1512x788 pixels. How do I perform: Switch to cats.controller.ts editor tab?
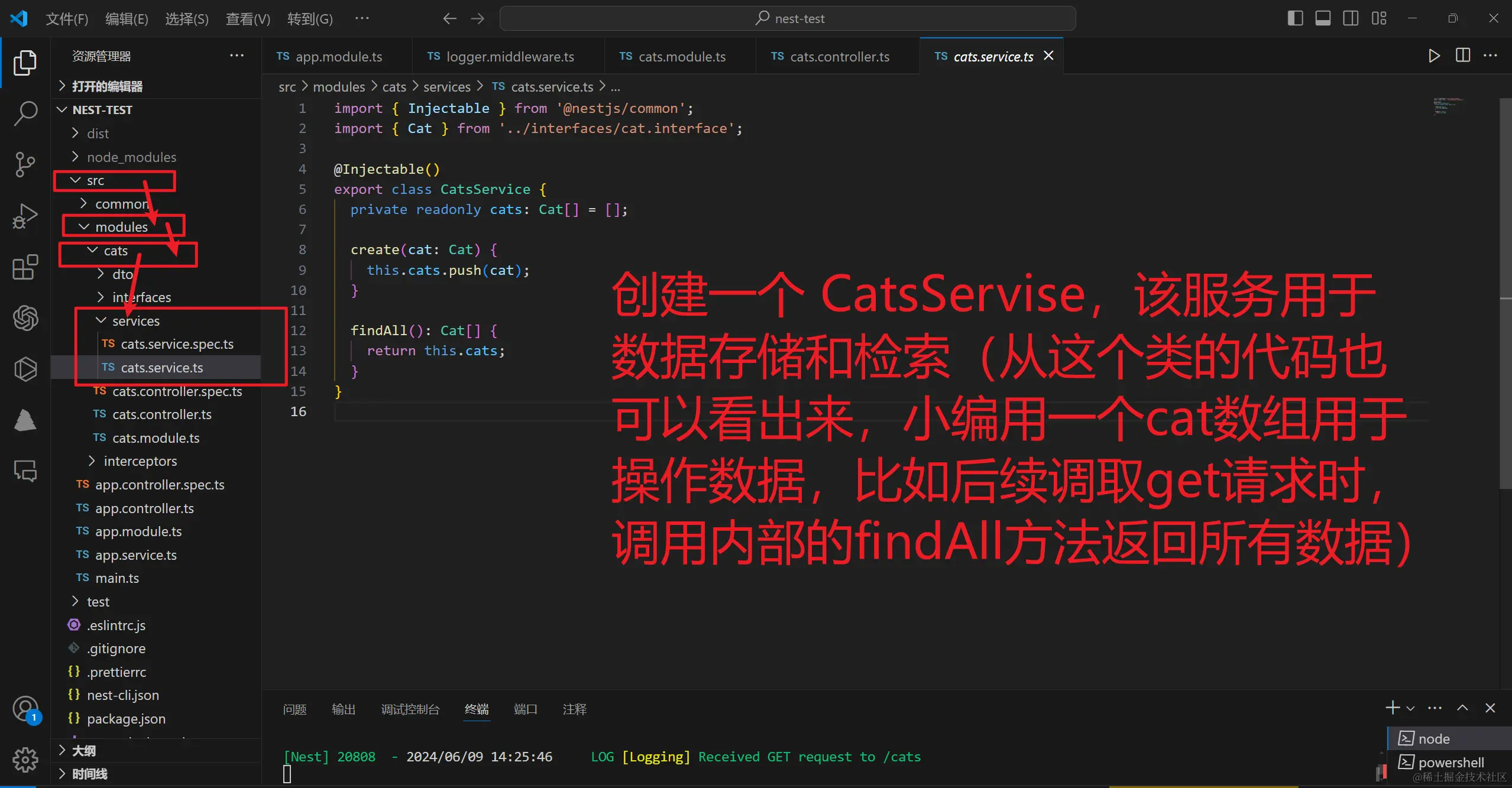click(x=838, y=56)
